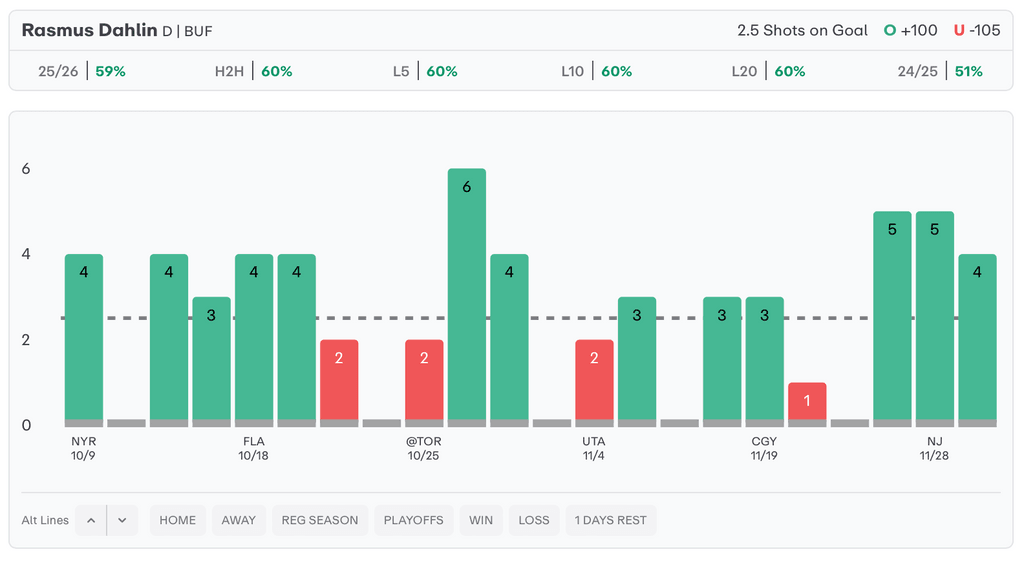Toggle the AWAY games filter
Screen dimensions: 1024x561
tap(239, 520)
